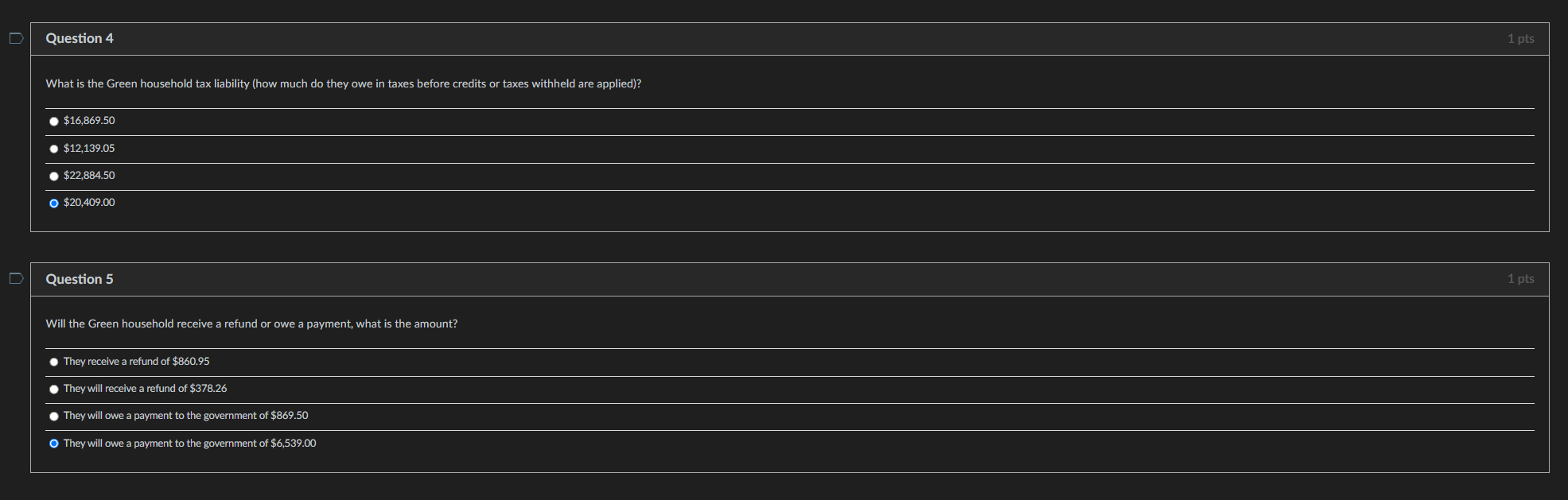Choose the owe $869.50 payment option
The image size is (1568, 500).
(53, 416)
